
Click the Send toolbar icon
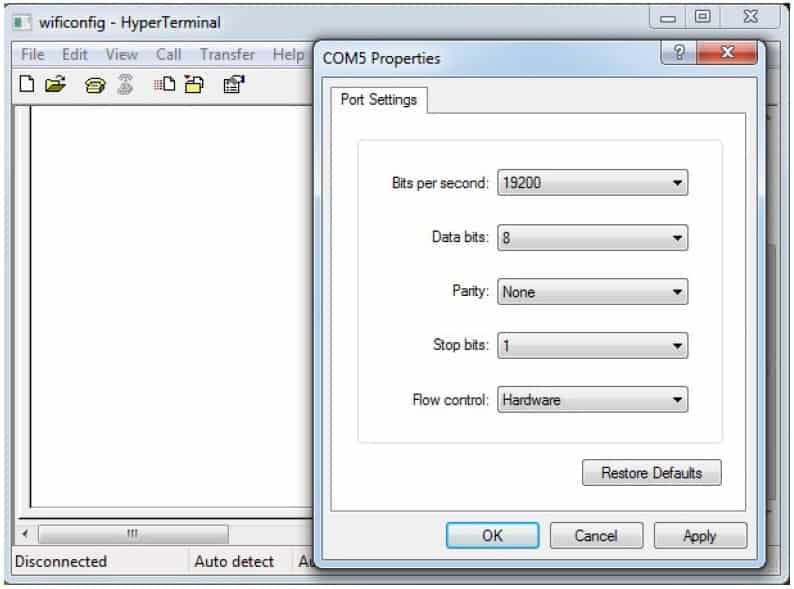[165, 86]
